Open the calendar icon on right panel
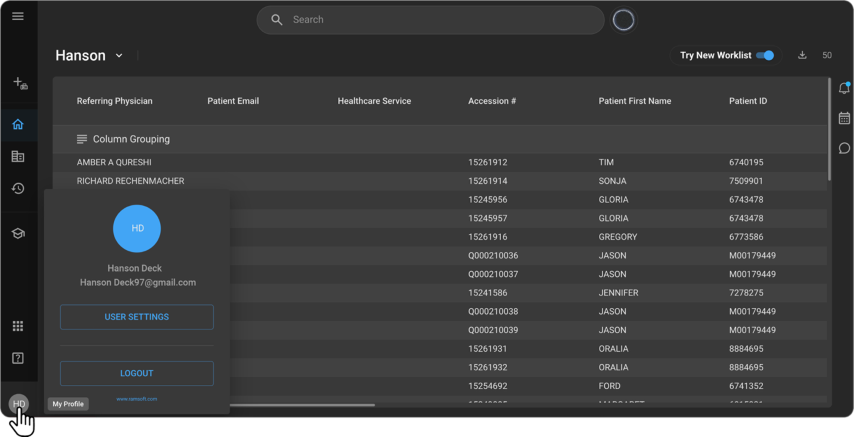This screenshot has height=437, width=854. 844,118
